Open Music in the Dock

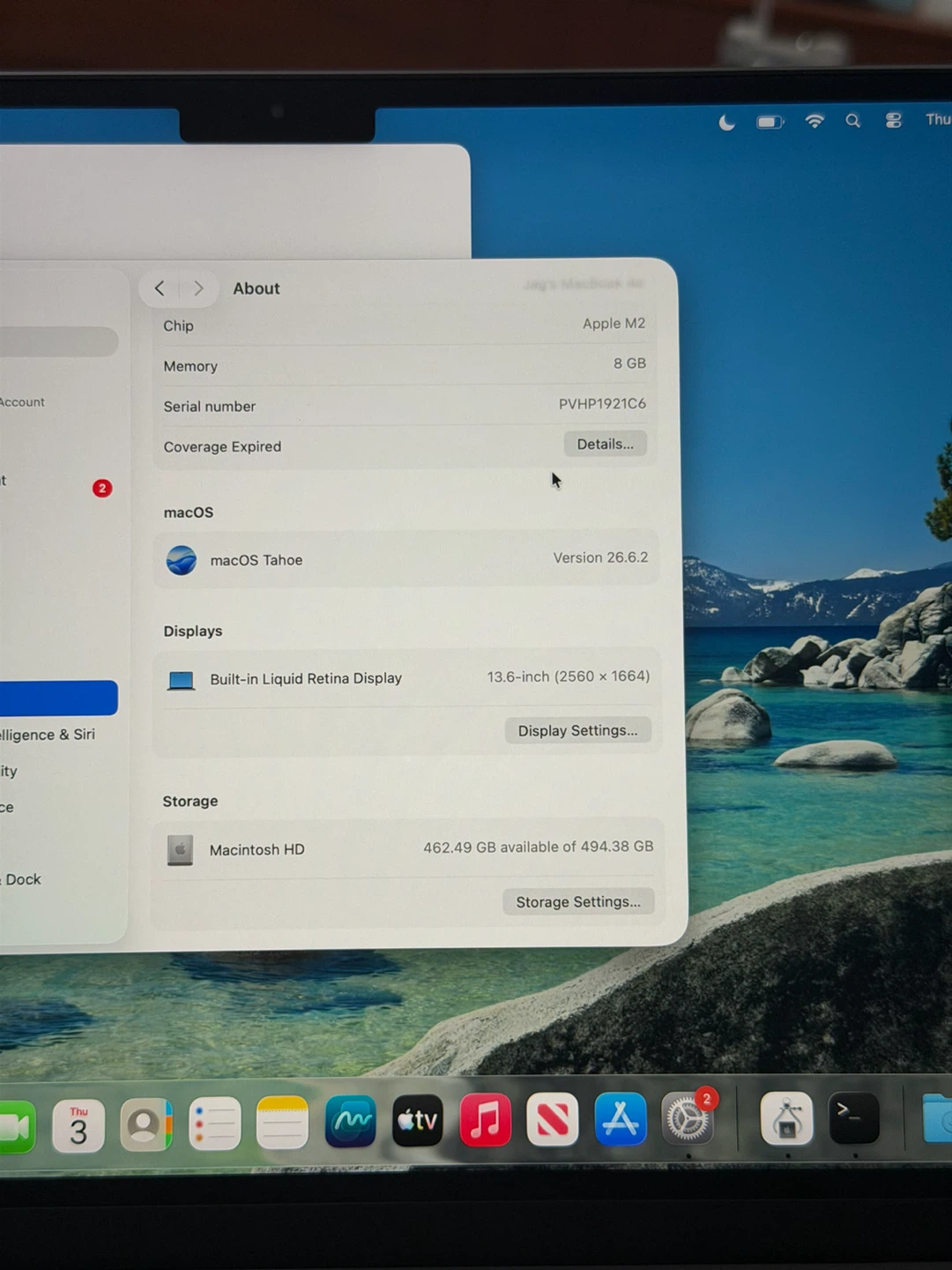(x=485, y=1120)
